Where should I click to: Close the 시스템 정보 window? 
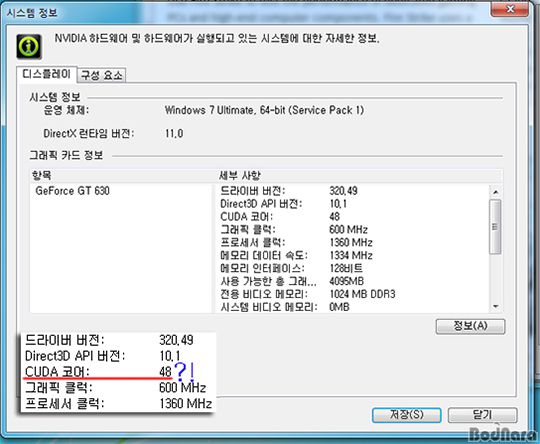point(510,9)
